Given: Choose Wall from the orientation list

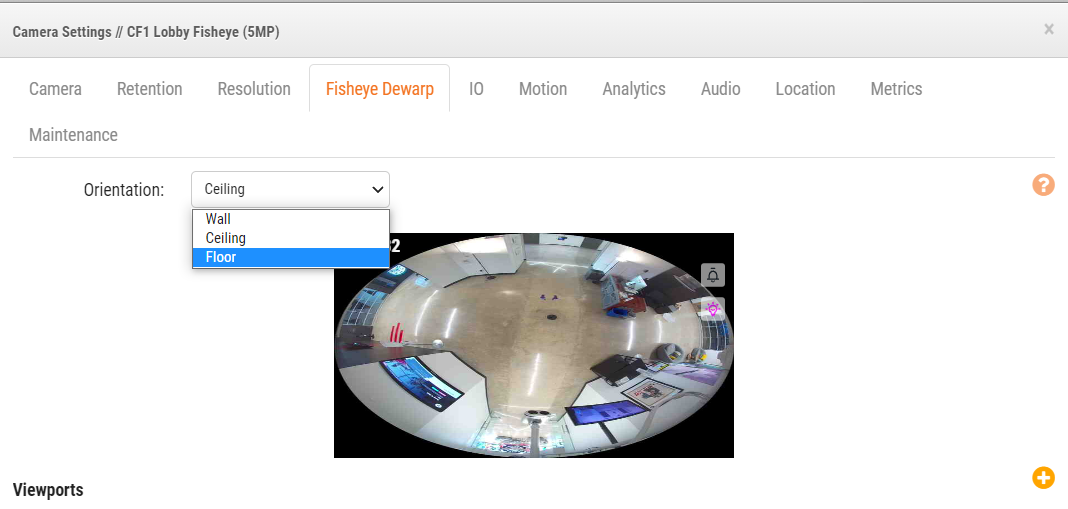Looking at the screenshot, I should [291, 219].
